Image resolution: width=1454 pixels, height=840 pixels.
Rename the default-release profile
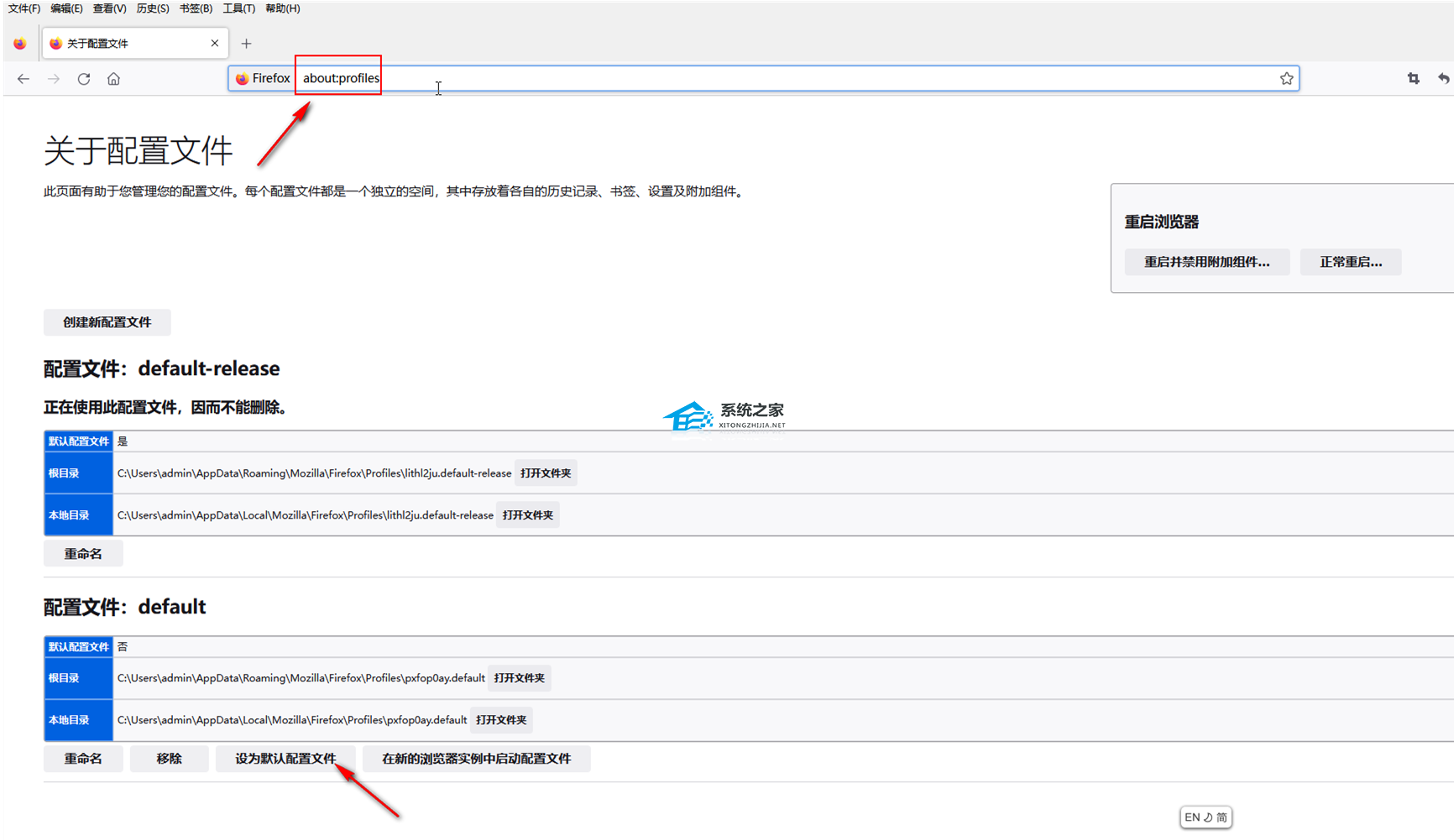point(83,554)
